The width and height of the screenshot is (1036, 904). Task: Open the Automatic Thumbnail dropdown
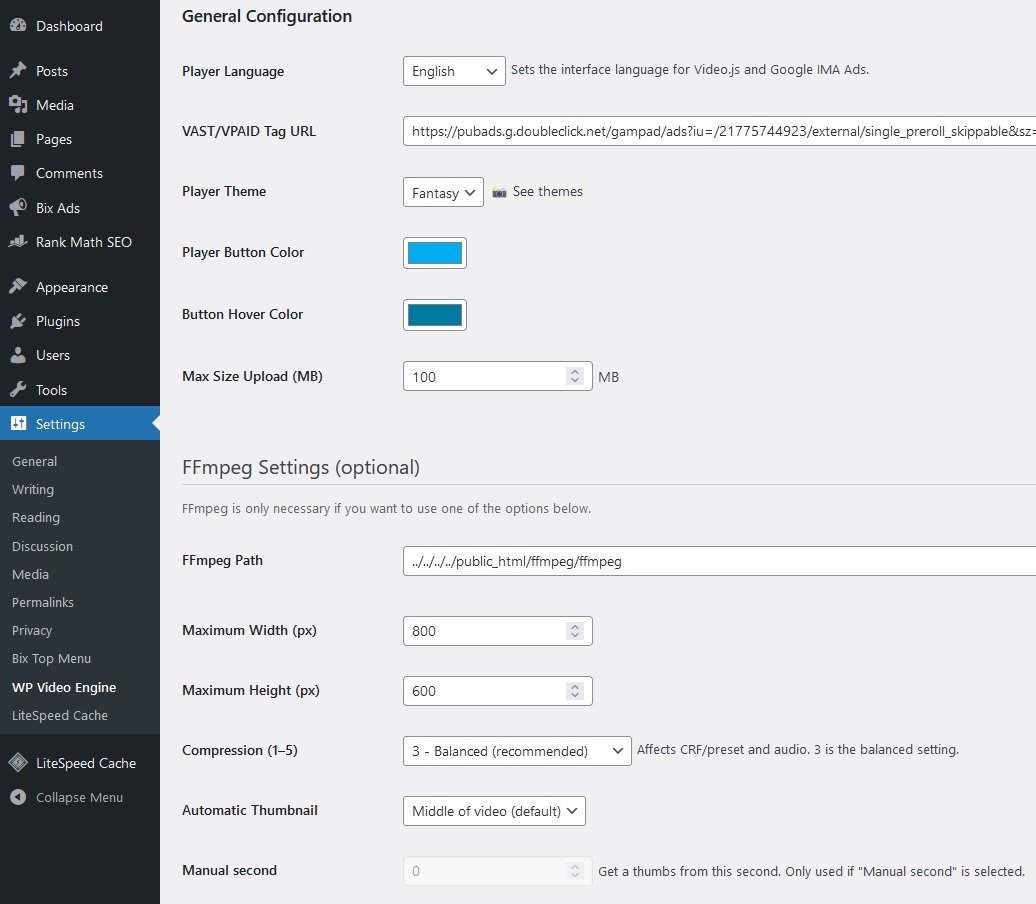coord(494,811)
